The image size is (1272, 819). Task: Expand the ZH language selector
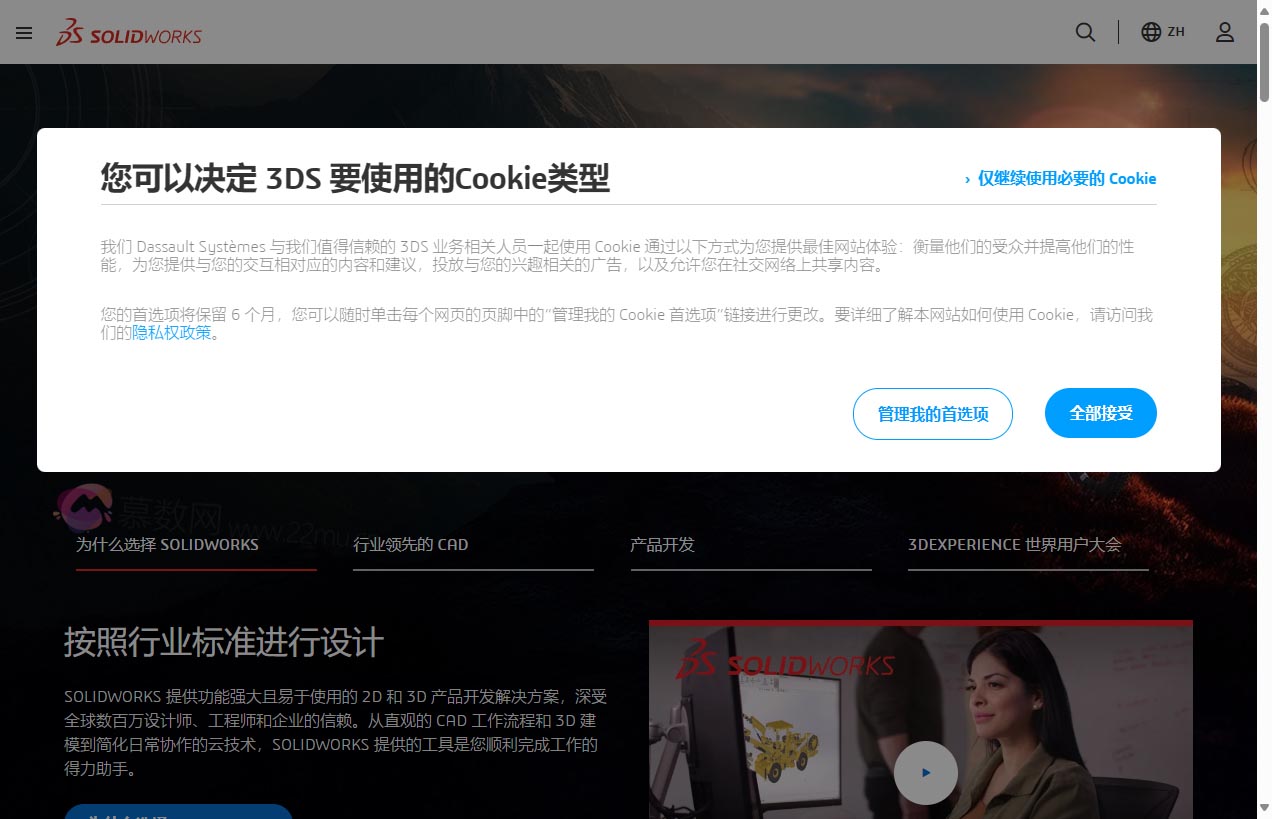(1176, 32)
